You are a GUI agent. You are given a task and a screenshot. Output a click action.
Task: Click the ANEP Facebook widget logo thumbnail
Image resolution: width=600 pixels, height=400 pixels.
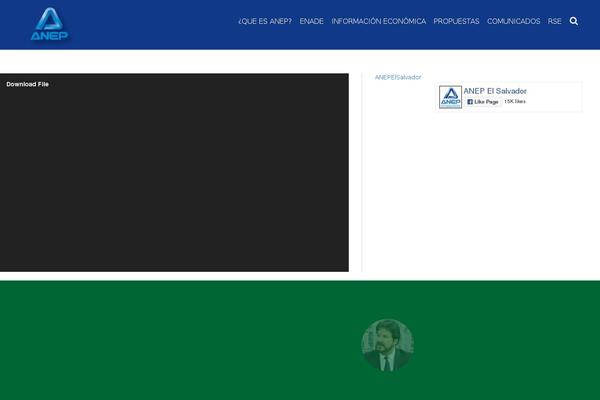click(x=450, y=97)
